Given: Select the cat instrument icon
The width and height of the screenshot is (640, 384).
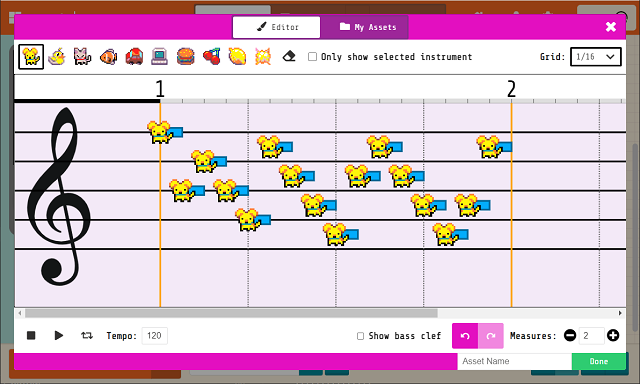Looking at the screenshot, I should pos(82,57).
